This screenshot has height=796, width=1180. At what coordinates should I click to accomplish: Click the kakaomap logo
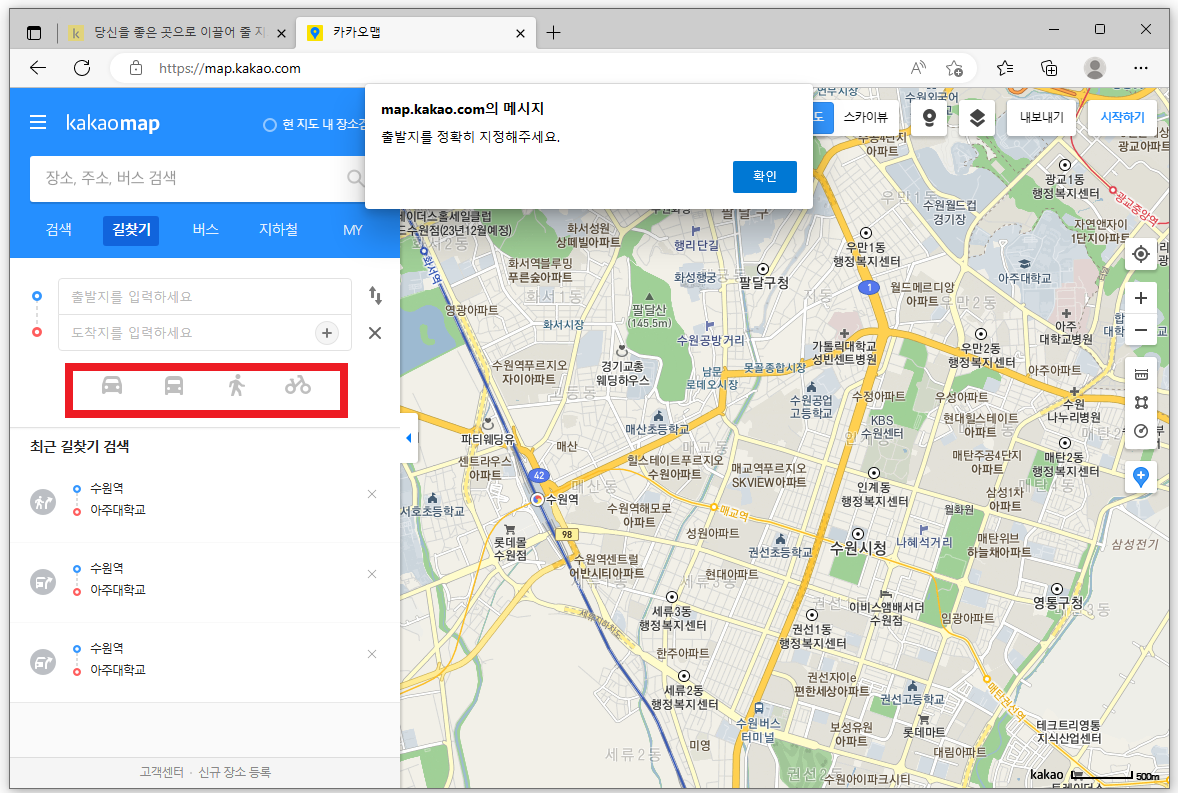(x=113, y=123)
